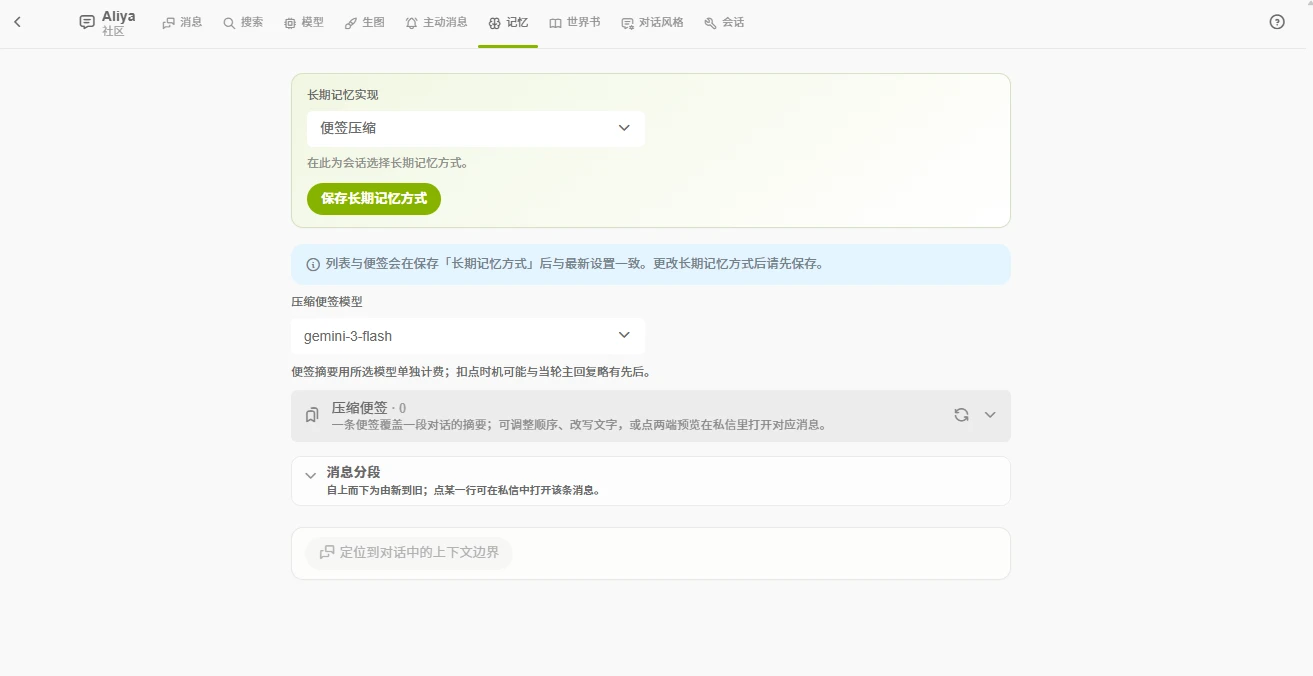Open the help question mark icon
Screen dimensions: 1313x676
coord(1277,22)
